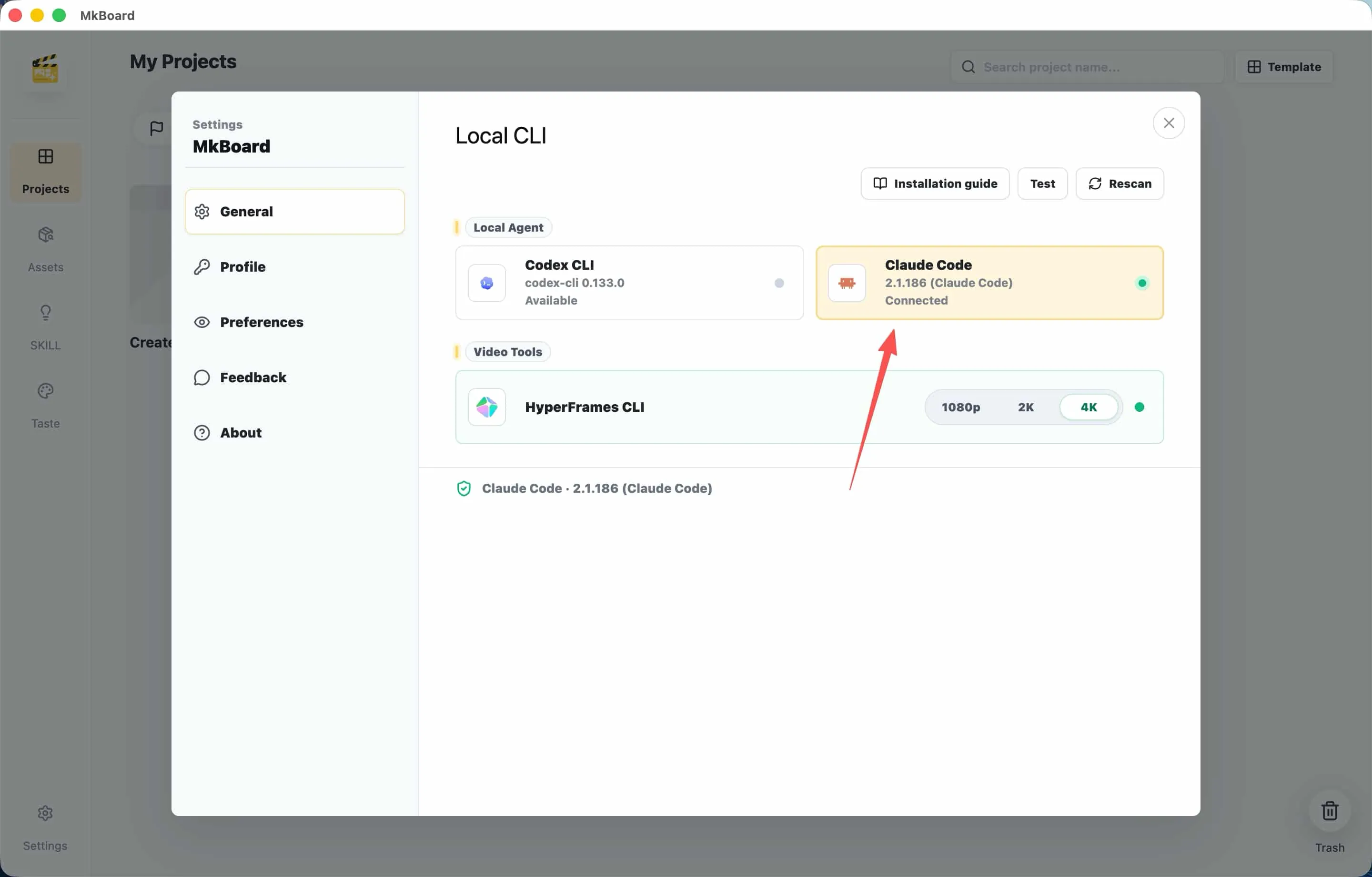
Task: Select the Codex CLI agent card
Action: (x=629, y=283)
